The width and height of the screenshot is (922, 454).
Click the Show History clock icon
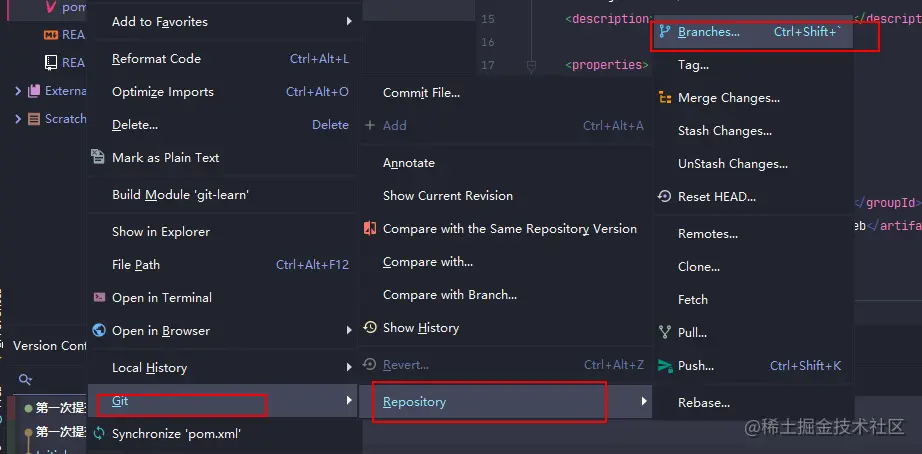pyautogui.click(x=370, y=327)
